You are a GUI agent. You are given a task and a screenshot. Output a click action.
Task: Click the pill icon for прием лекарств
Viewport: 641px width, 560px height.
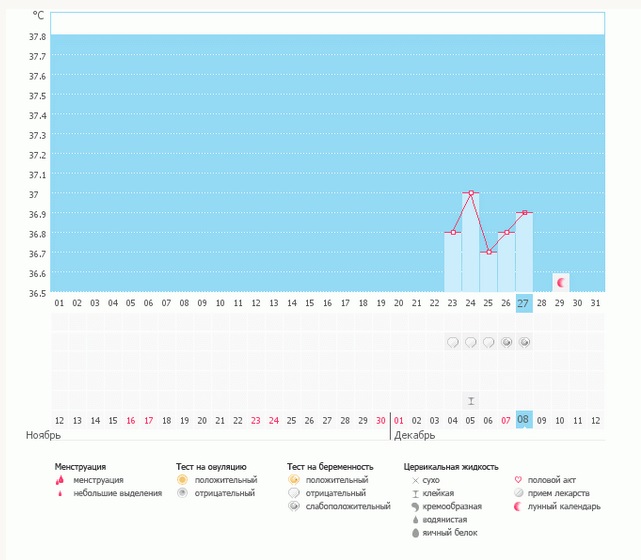pyautogui.click(x=517, y=493)
